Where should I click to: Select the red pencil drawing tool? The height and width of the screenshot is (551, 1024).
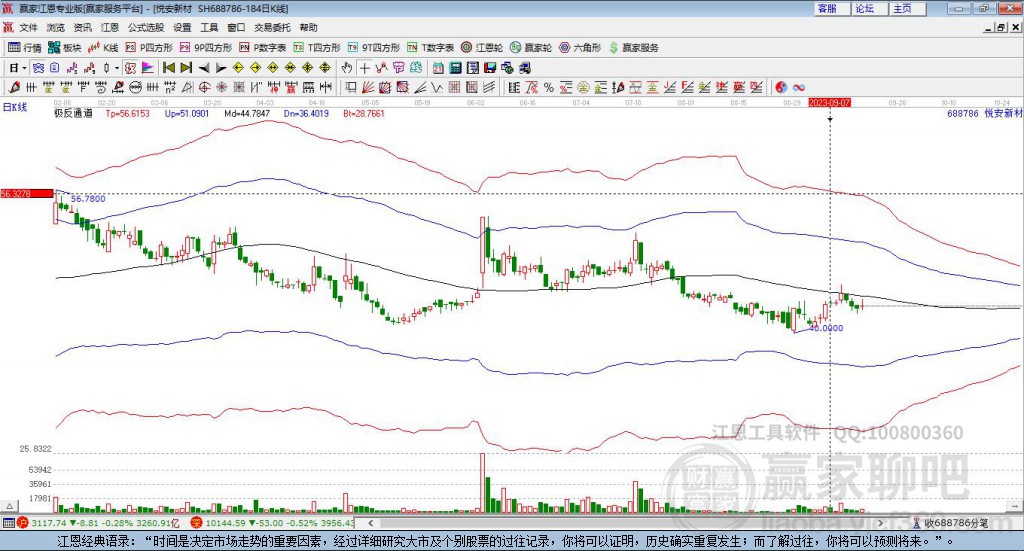point(14,87)
